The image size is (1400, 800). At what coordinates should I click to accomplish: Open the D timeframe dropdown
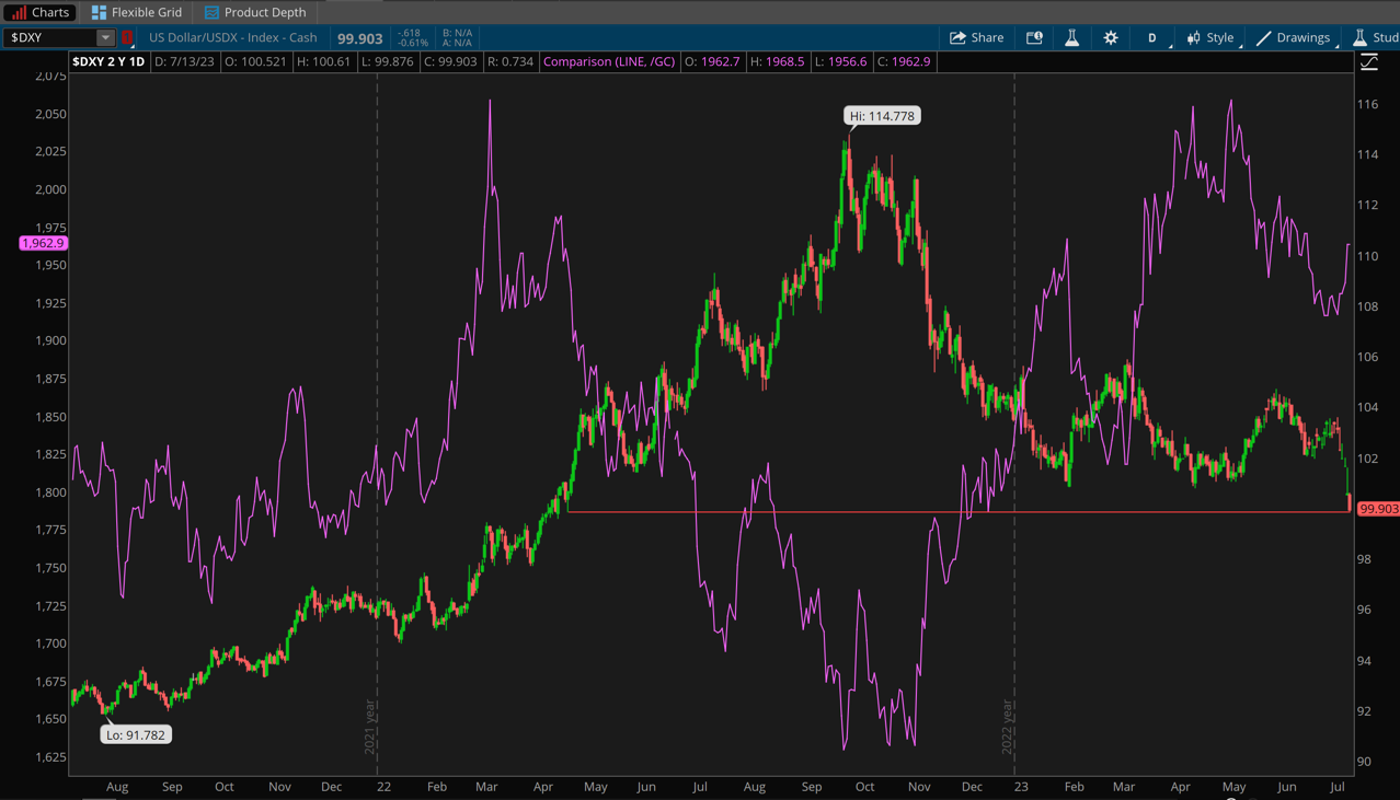click(x=1152, y=38)
